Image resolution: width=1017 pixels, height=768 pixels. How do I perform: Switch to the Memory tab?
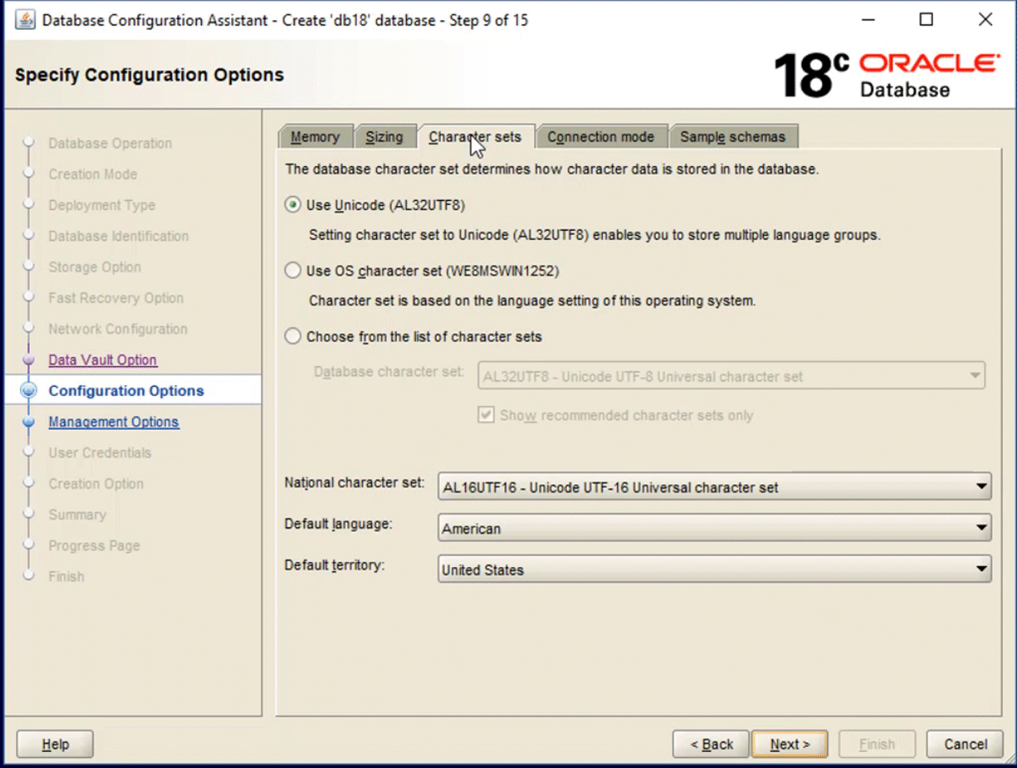click(315, 137)
